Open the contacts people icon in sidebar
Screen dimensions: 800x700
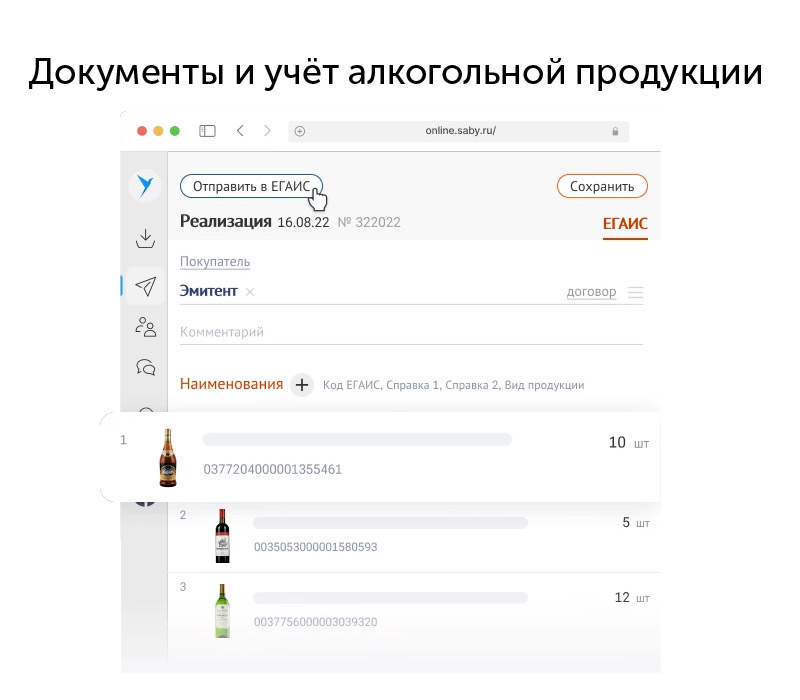click(145, 327)
